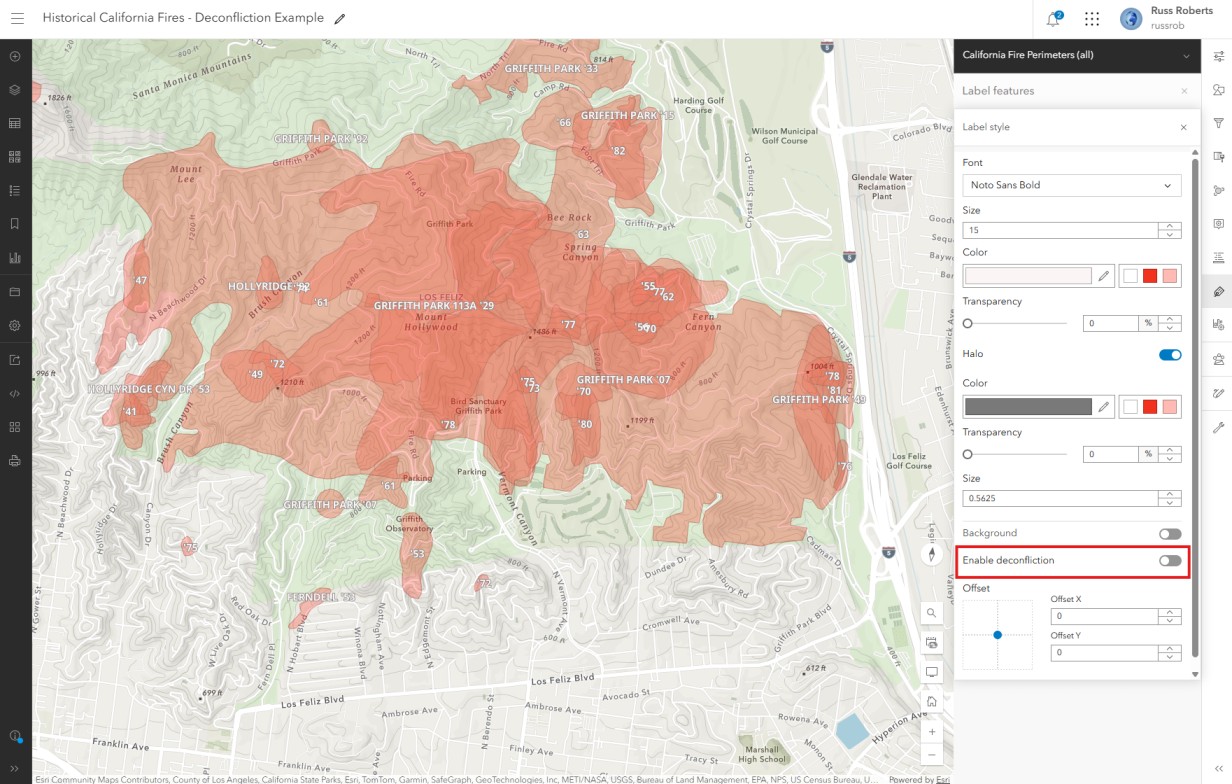Open the Bookmarks icon in left sidebar

tap(15, 224)
